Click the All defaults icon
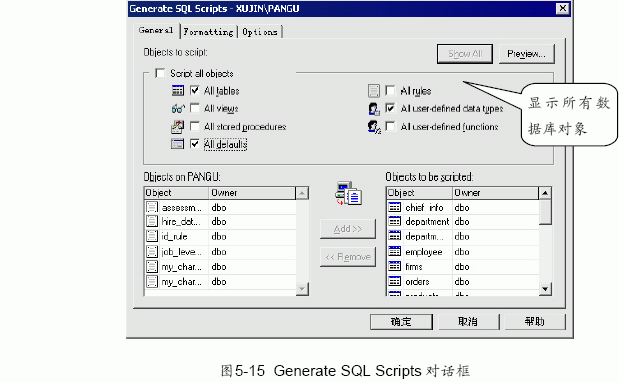This screenshot has width=619, height=382. point(178,144)
